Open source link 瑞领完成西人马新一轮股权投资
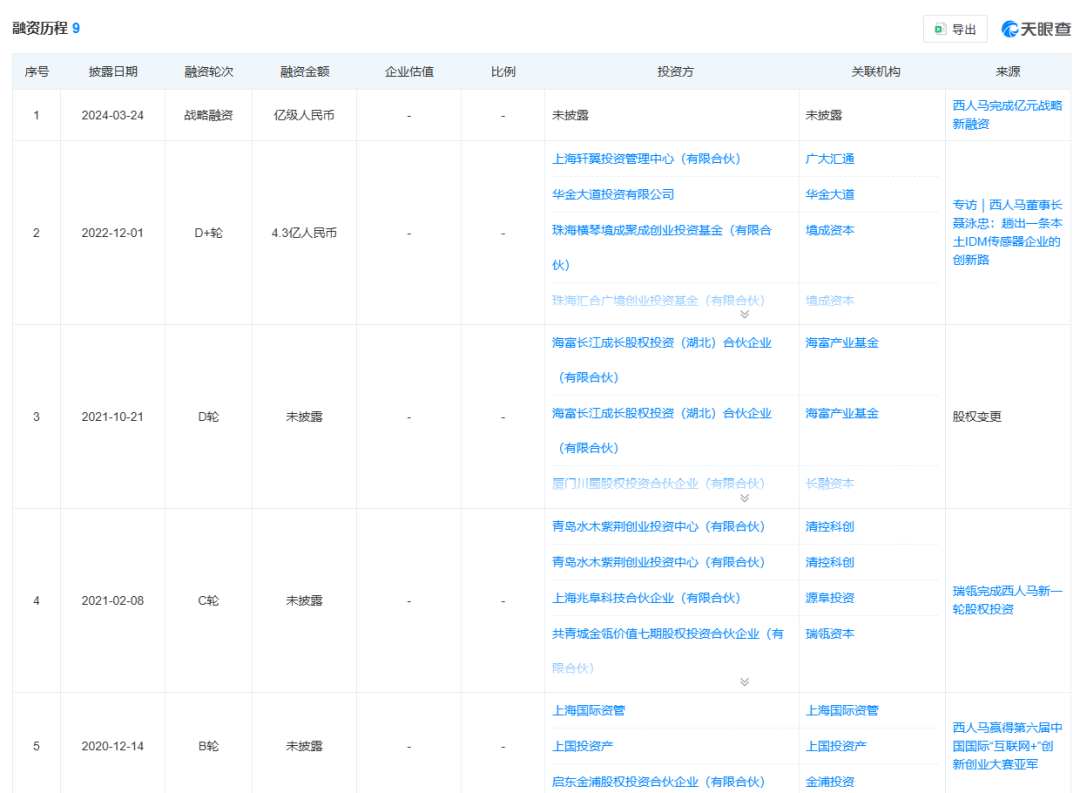The width and height of the screenshot is (1080, 793). [x=1007, y=600]
